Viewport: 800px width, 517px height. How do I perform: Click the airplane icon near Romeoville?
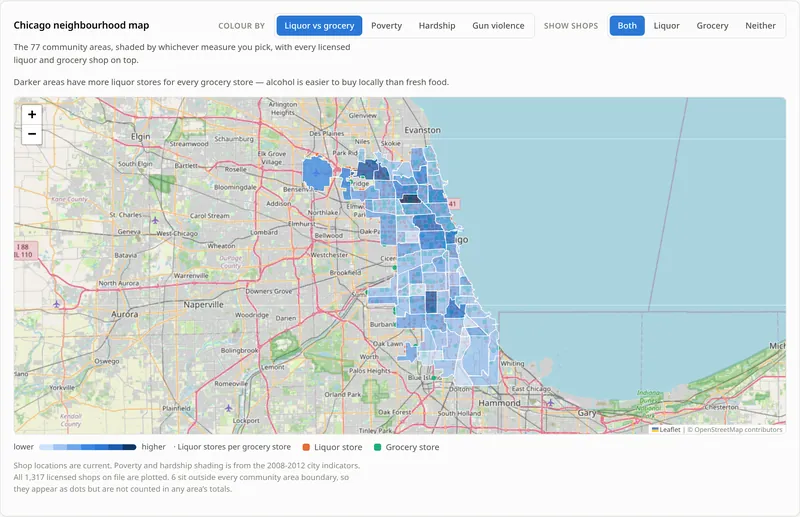point(229,408)
